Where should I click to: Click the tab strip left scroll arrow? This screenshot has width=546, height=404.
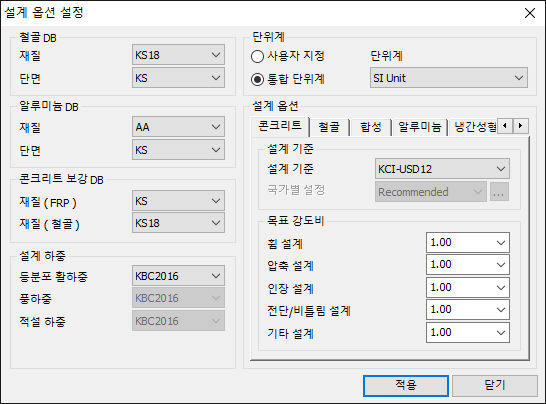[x=505, y=126]
